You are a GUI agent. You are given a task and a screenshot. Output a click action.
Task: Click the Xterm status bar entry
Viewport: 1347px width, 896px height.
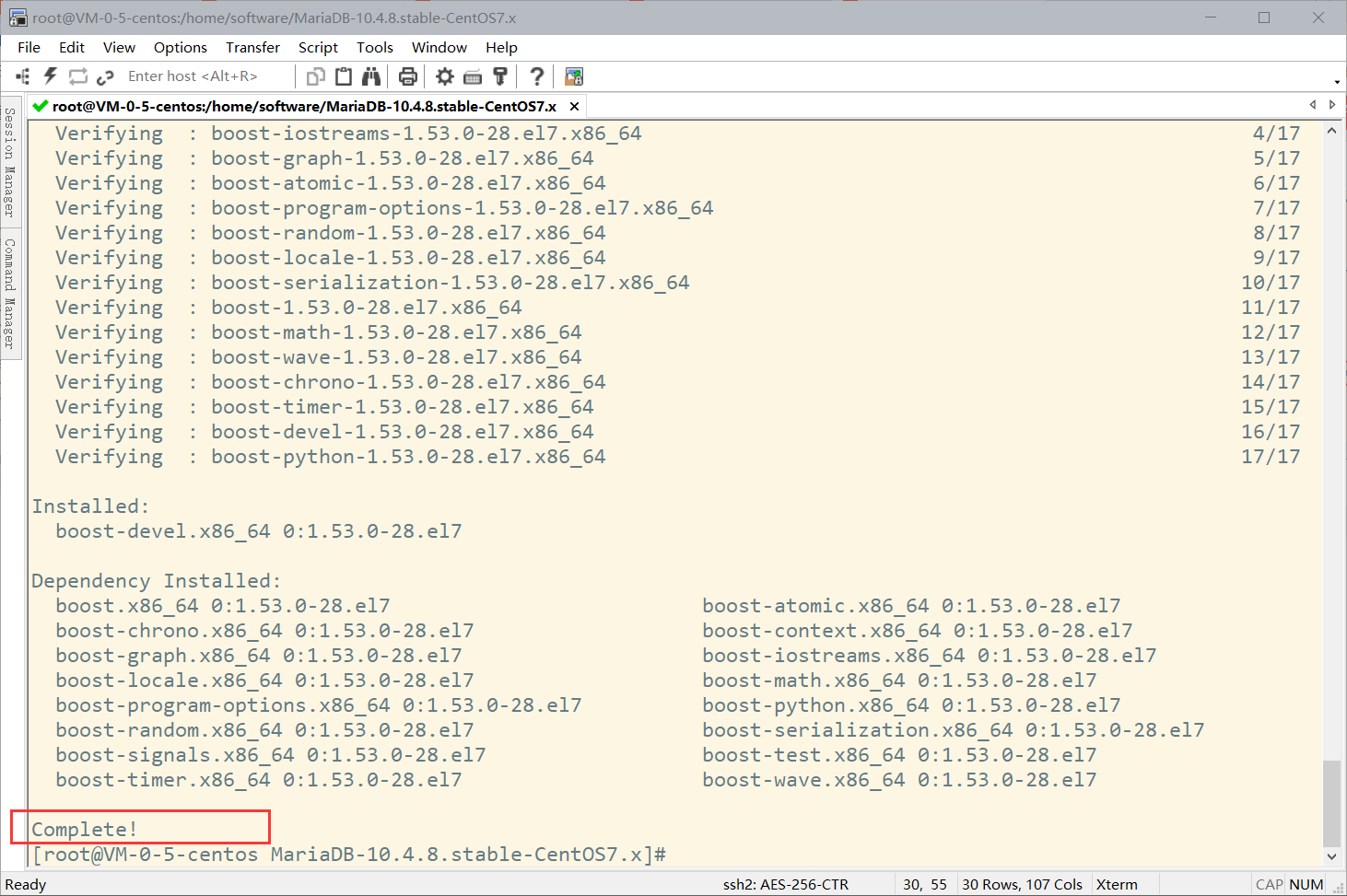pyautogui.click(x=1117, y=885)
